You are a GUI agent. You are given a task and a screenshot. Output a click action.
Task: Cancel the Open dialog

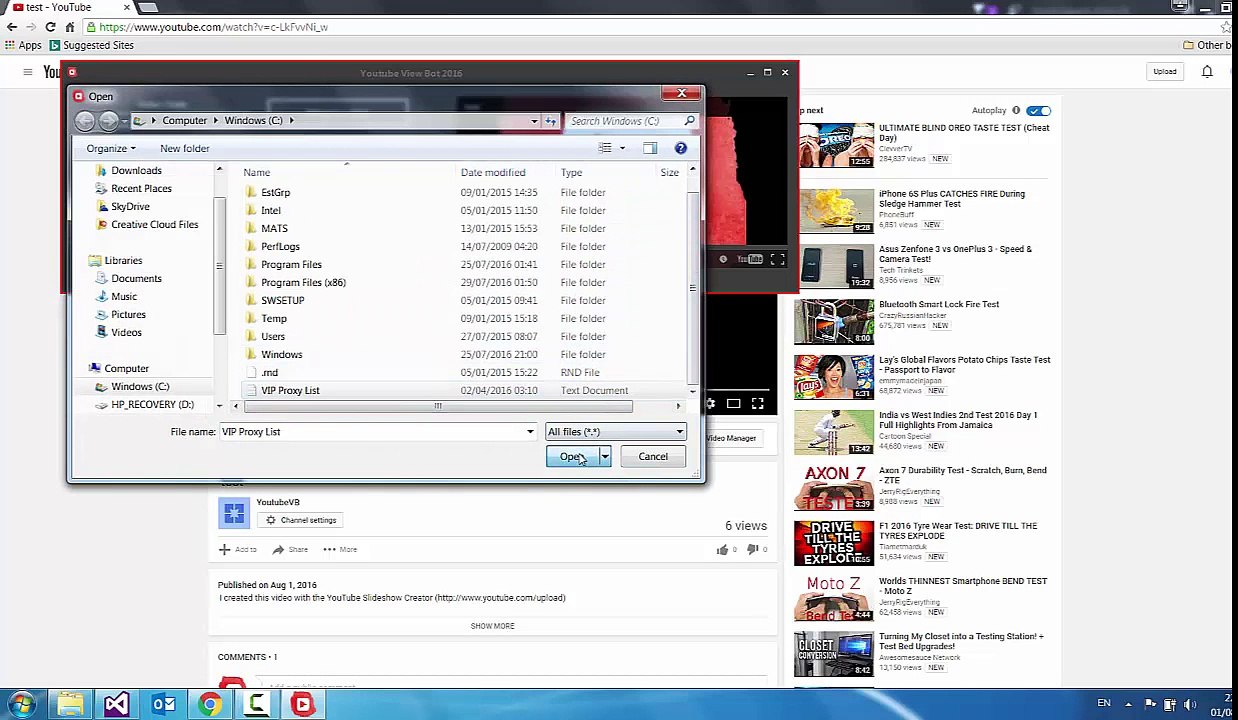[x=653, y=457]
